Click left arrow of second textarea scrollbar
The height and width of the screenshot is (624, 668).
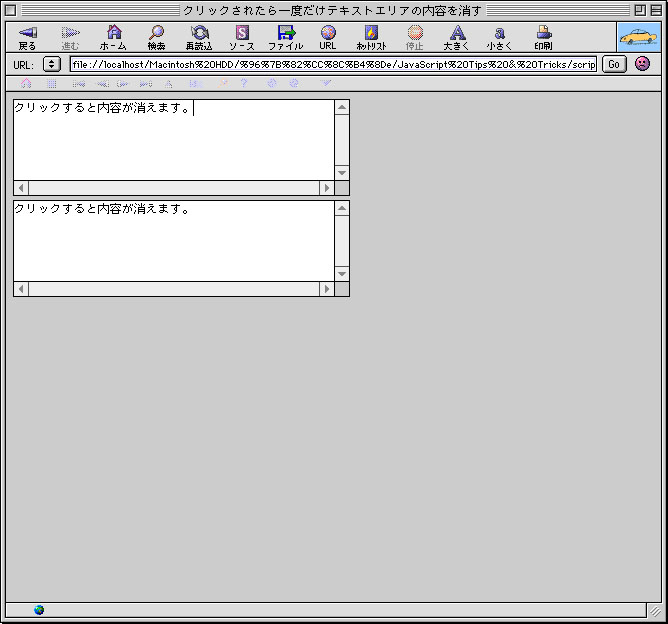click(x=21, y=289)
